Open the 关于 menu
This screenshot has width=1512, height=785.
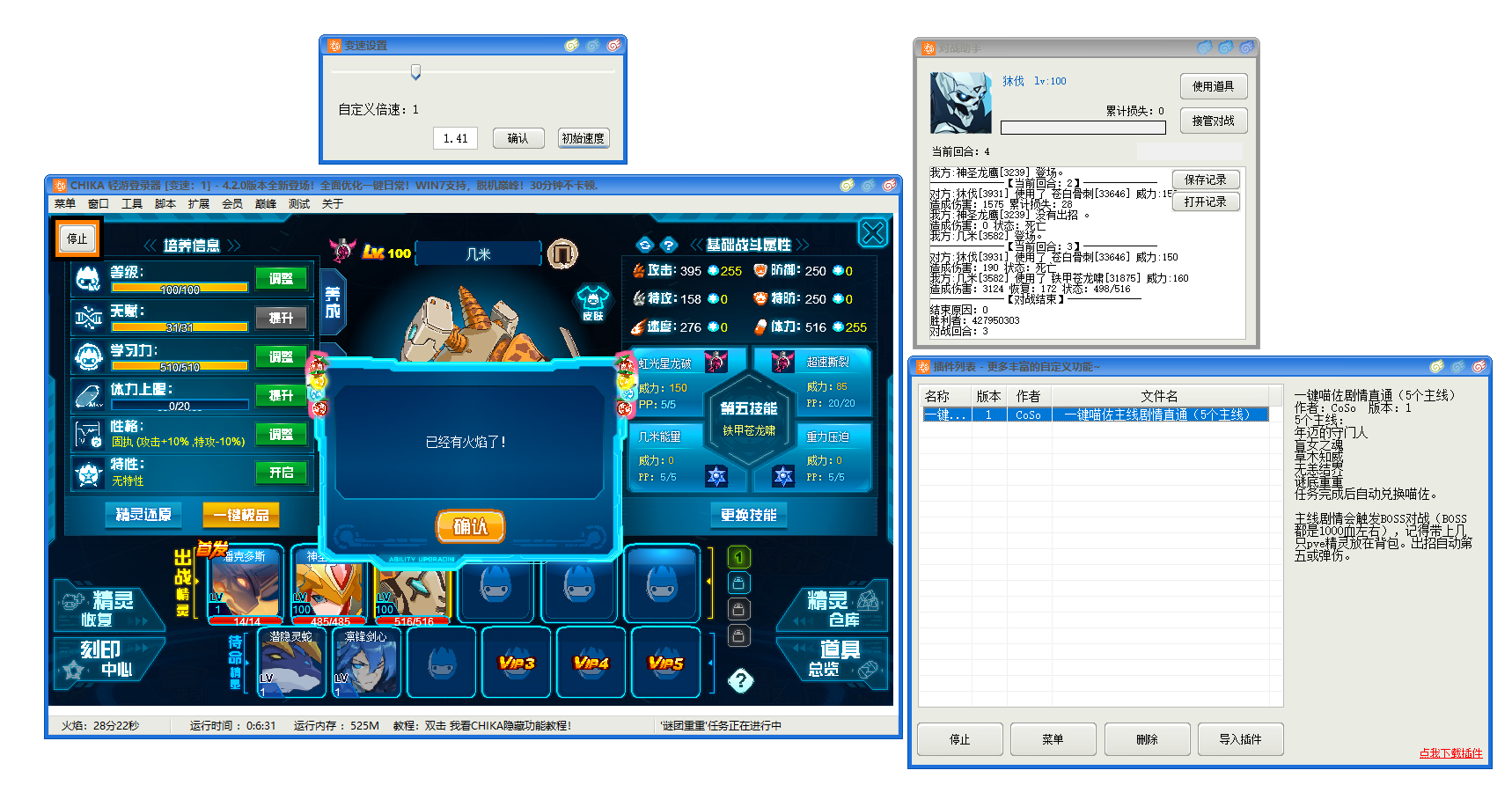[333, 203]
